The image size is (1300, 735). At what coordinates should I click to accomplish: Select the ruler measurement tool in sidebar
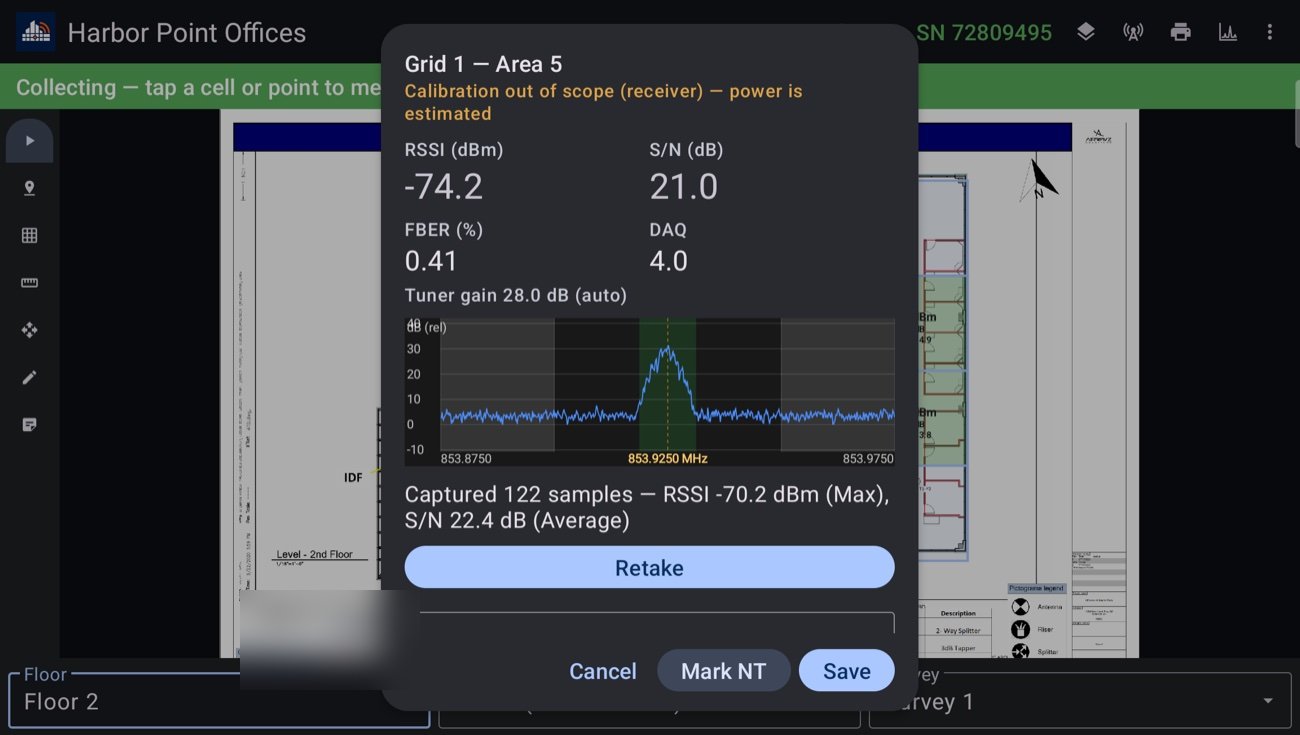tap(29, 283)
